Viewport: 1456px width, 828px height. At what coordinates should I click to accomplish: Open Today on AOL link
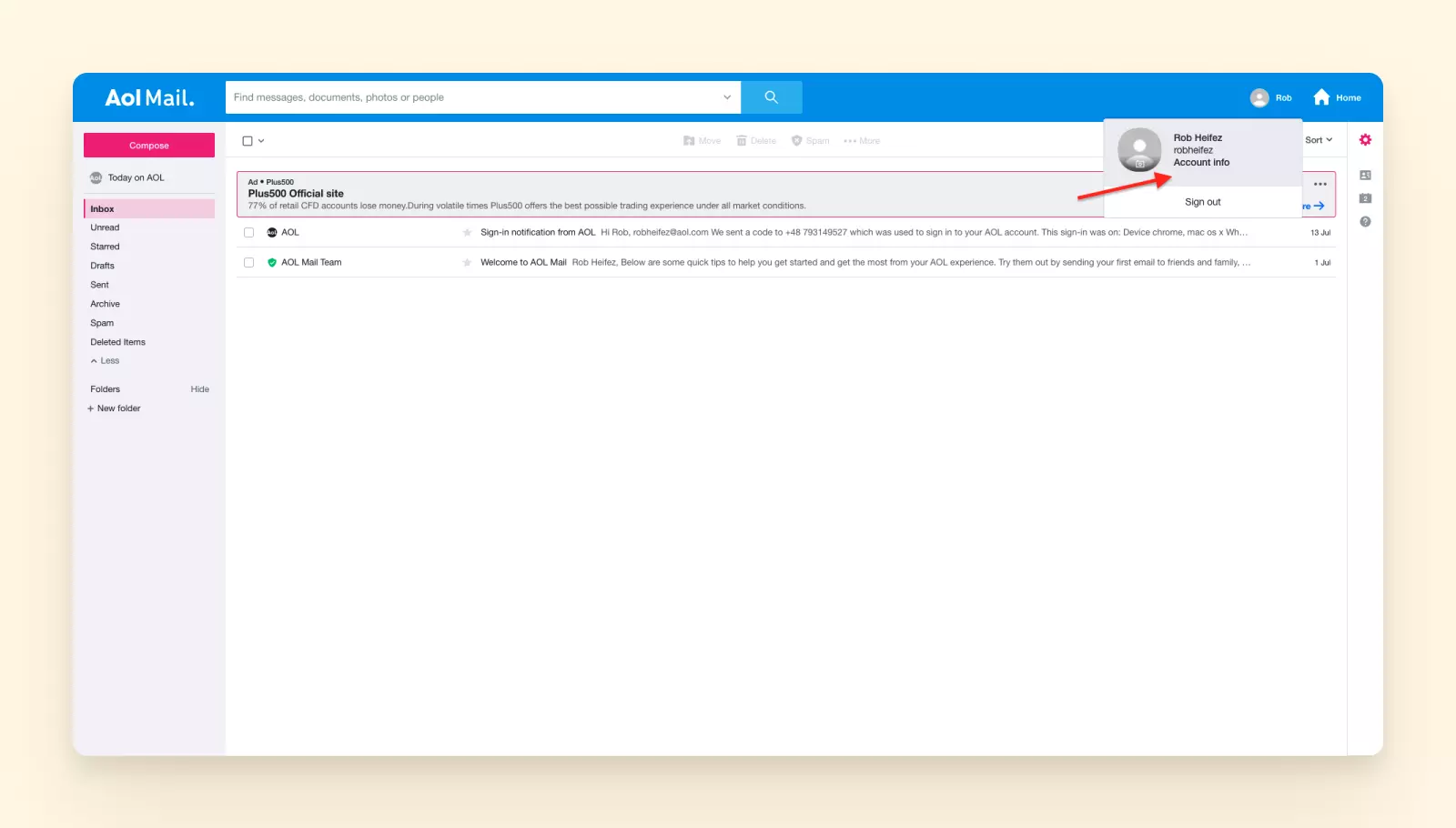tap(136, 178)
